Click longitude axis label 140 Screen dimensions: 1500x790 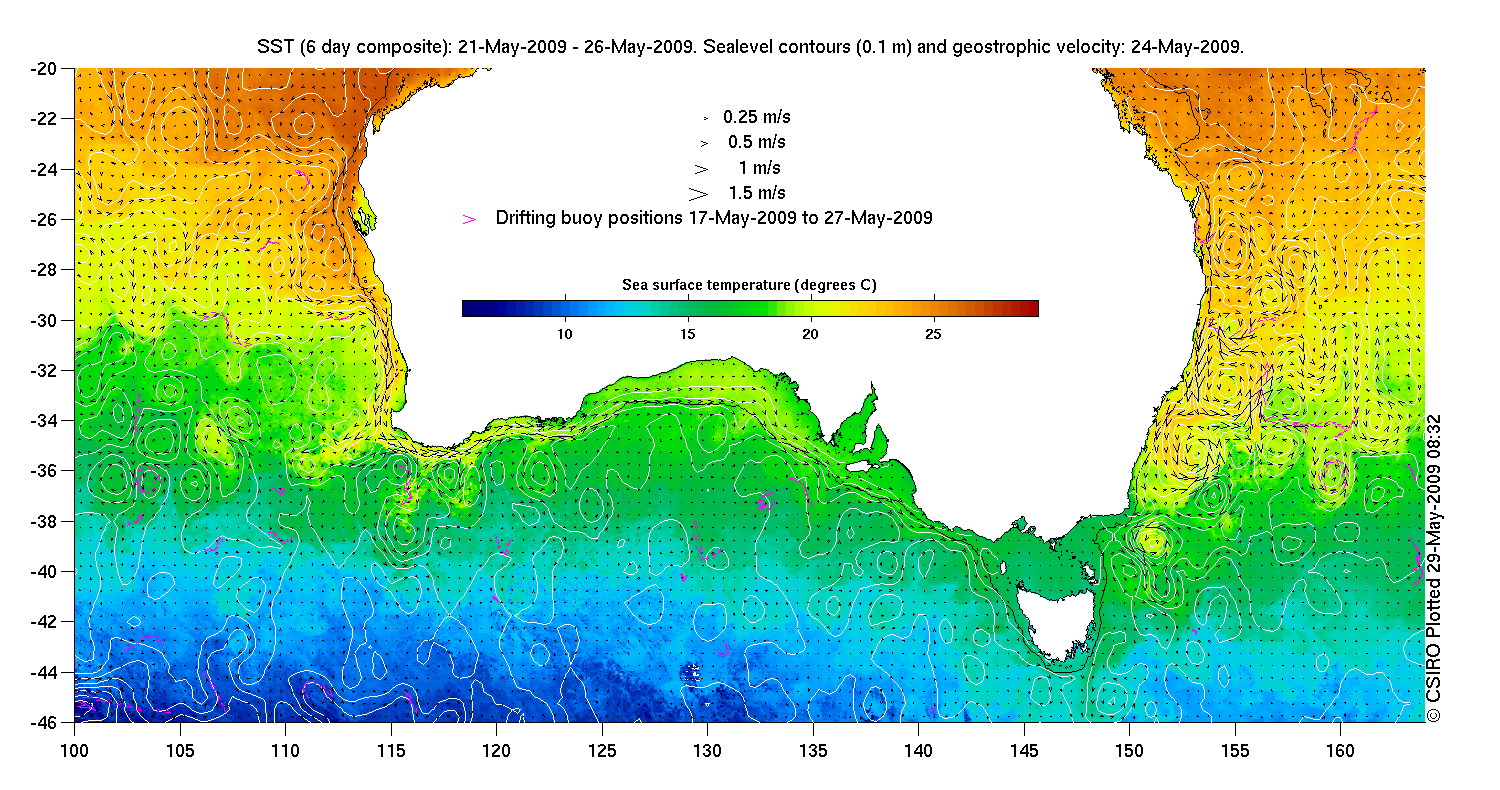tap(918, 749)
